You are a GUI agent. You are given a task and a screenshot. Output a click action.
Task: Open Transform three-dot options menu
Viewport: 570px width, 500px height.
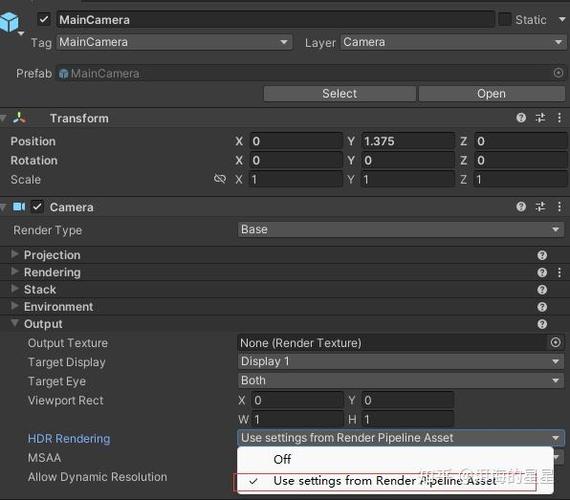click(559, 118)
